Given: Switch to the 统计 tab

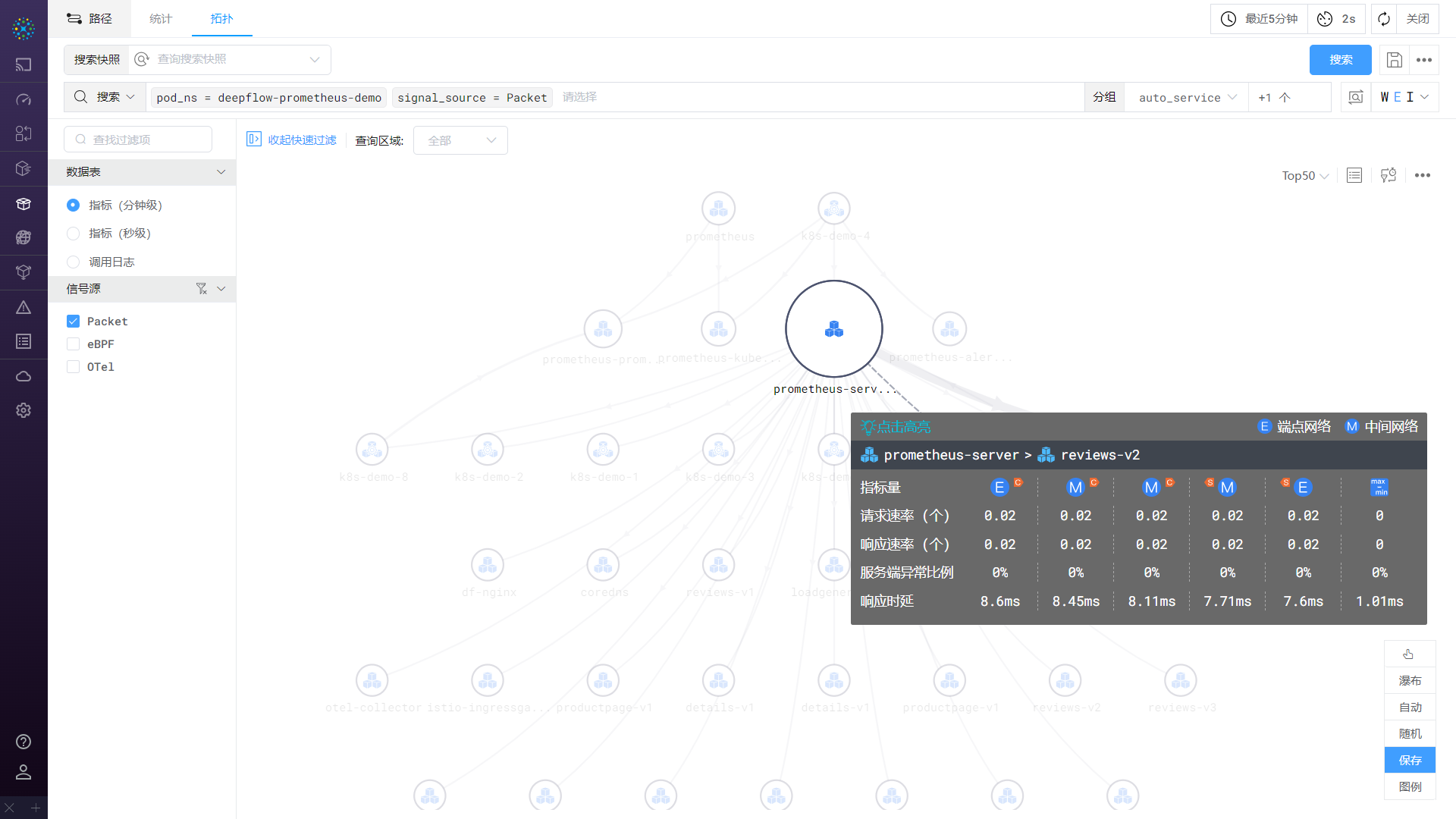Looking at the screenshot, I should pos(161,19).
